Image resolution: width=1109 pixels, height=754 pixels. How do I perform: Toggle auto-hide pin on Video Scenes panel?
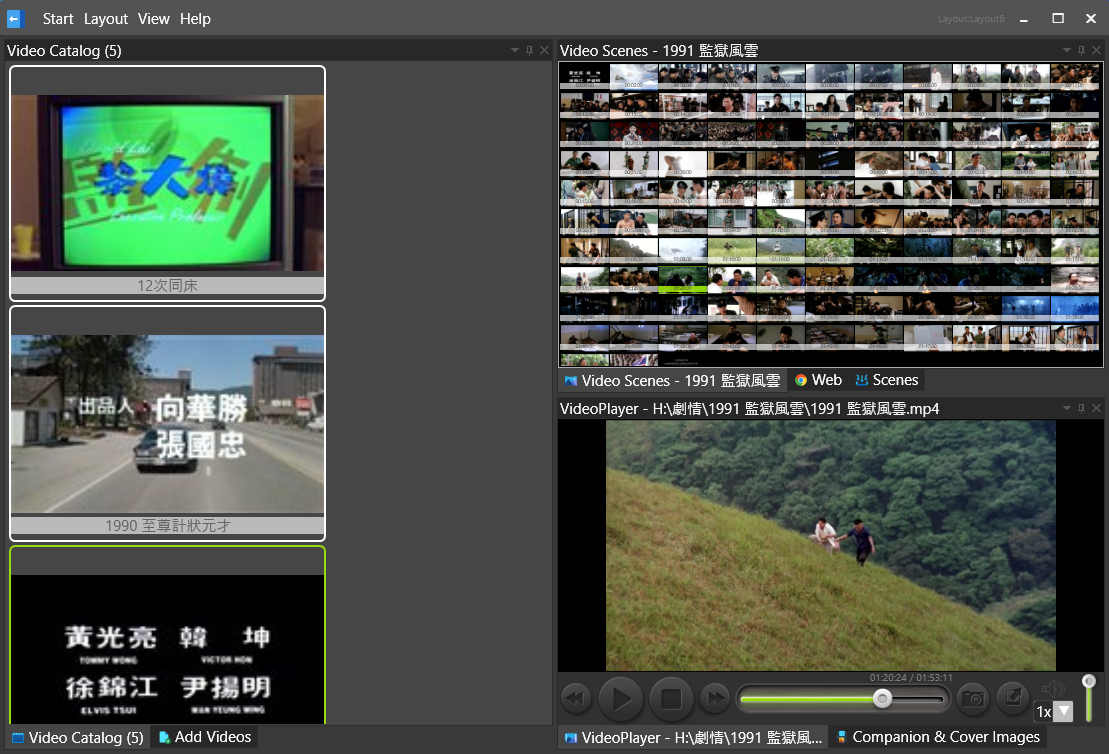[1081, 50]
